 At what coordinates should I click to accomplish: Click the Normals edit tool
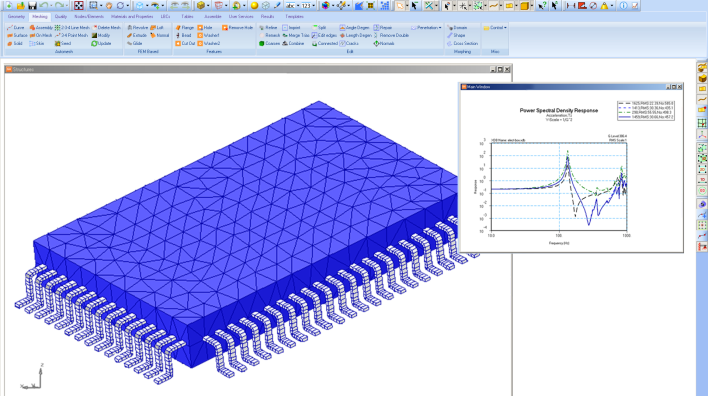pos(384,43)
